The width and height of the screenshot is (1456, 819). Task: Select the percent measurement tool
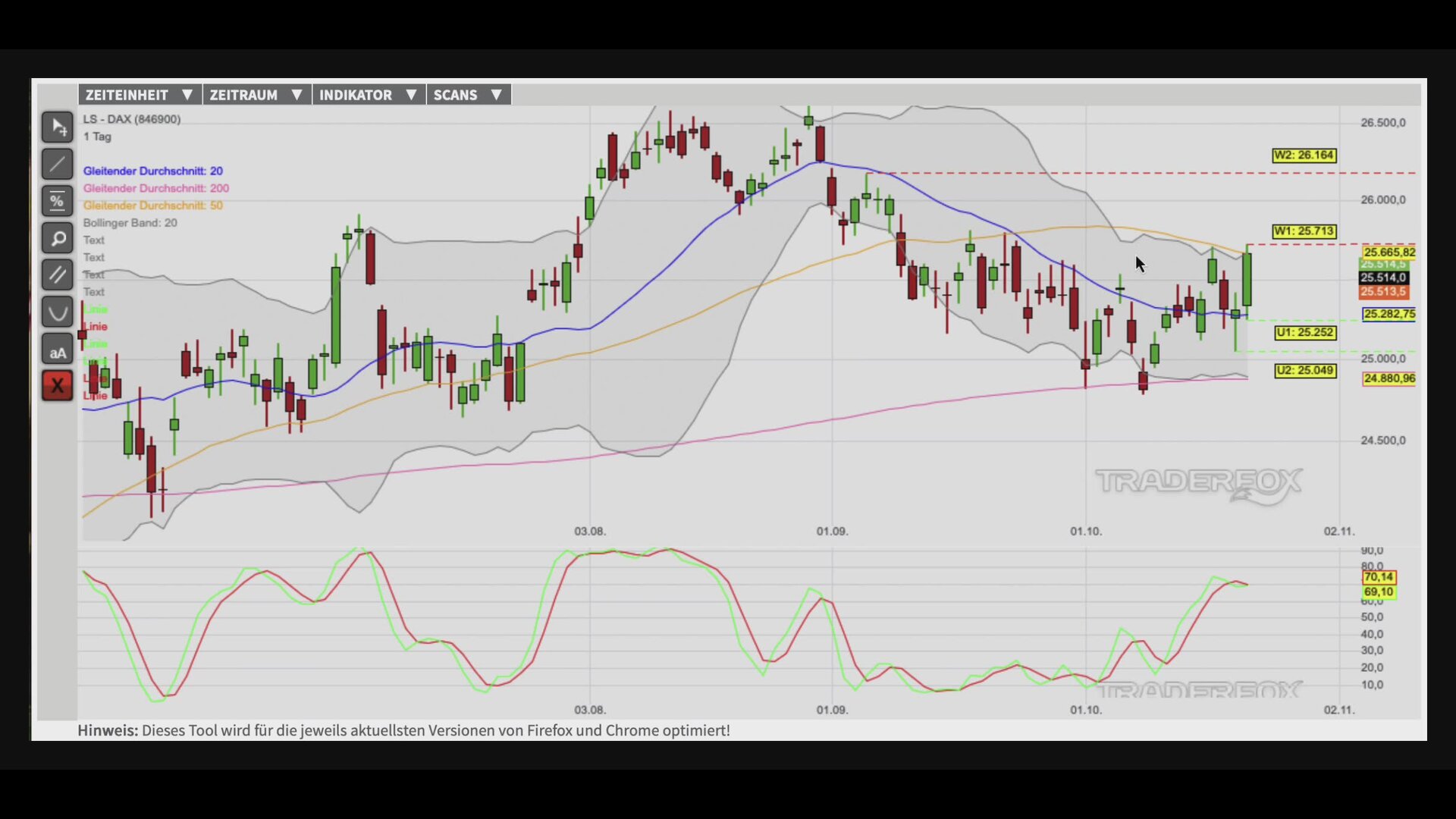coord(57,202)
